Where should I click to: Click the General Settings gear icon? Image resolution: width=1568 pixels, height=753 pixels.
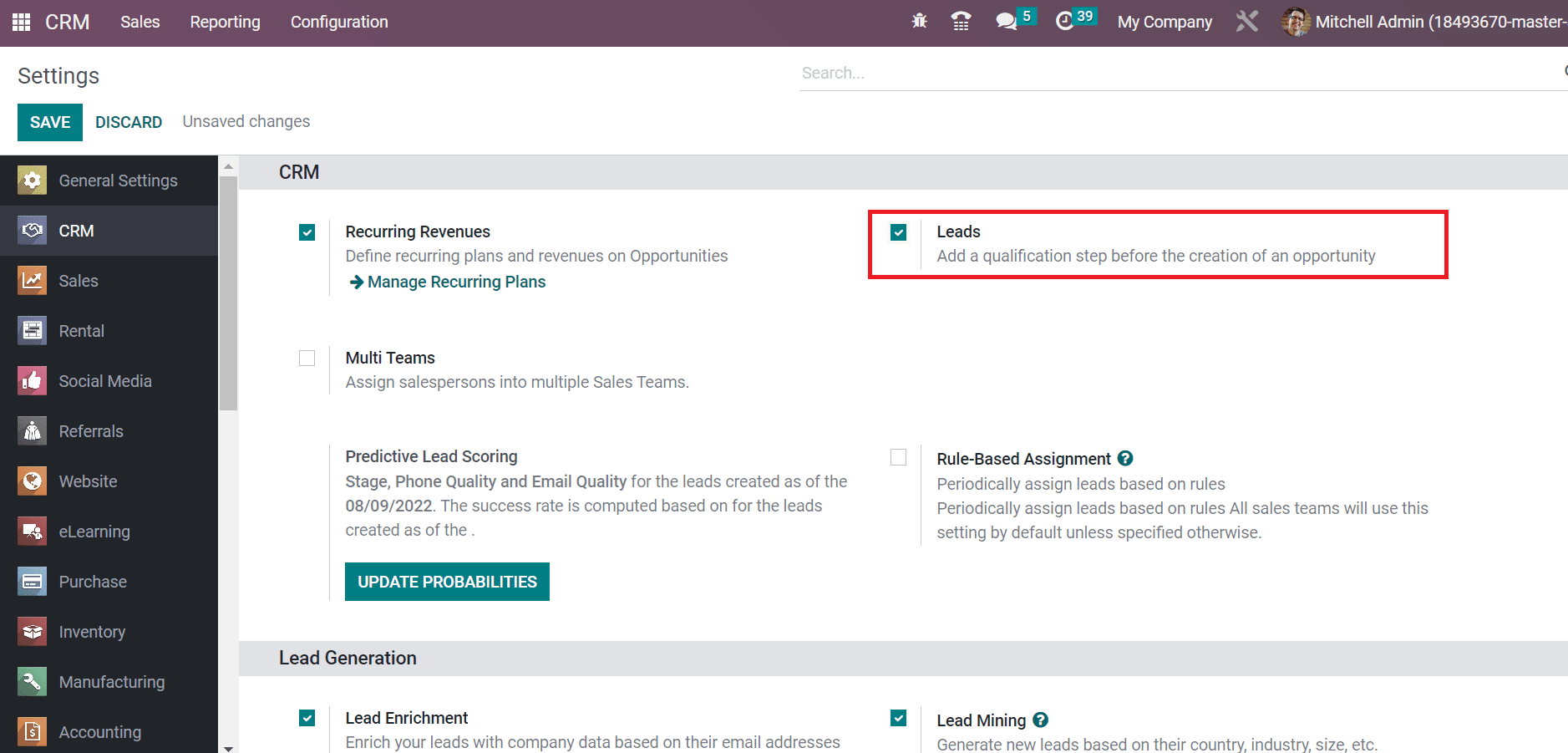pyautogui.click(x=32, y=181)
